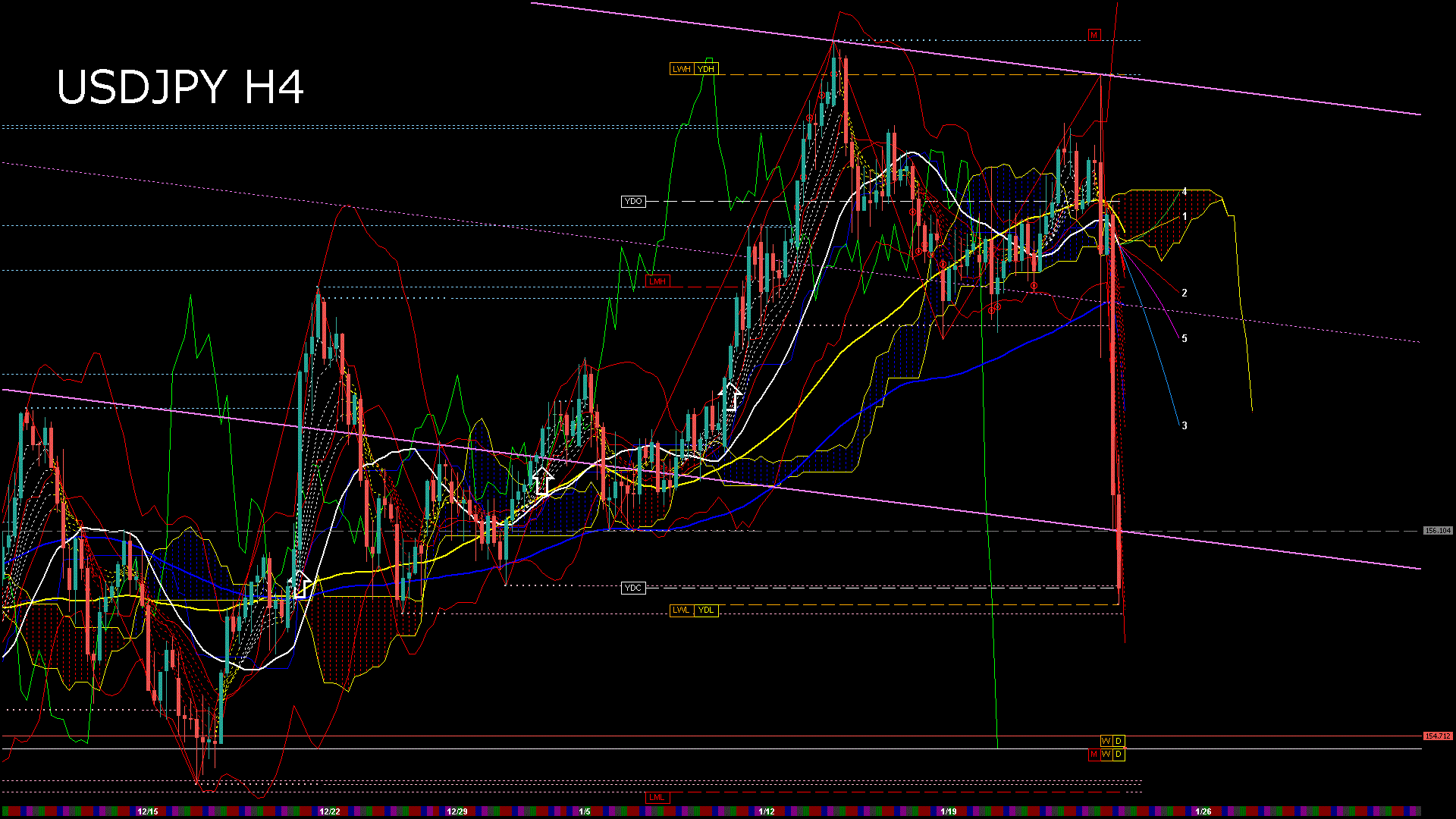Click the LWH level label box
This screenshot has width=1456, height=819.
point(681,69)
